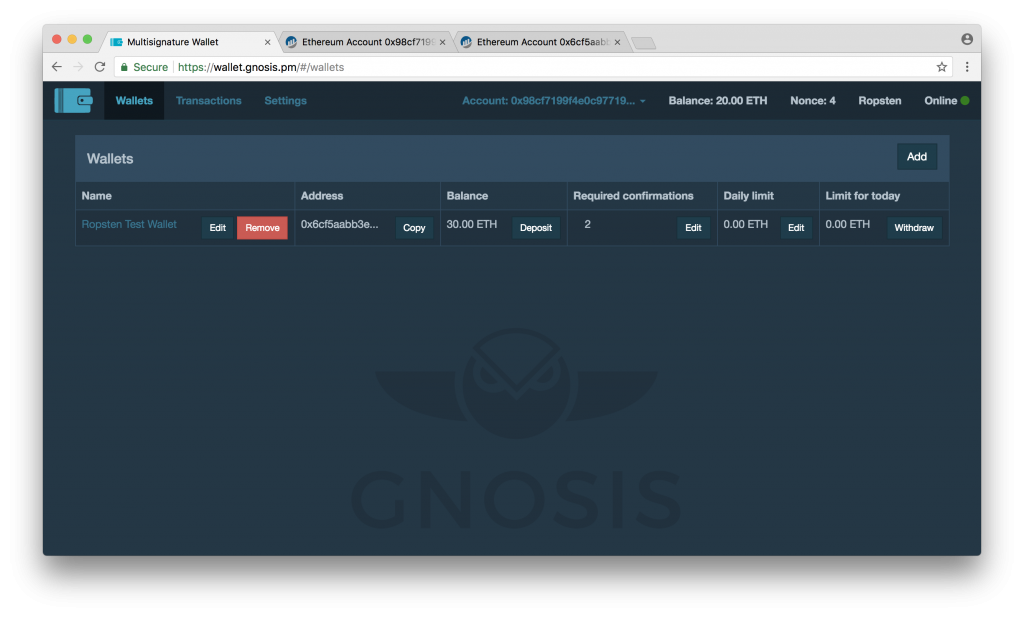Add a new wallet with Add button
Screen dimensions: 1024x617
point(917,157)
